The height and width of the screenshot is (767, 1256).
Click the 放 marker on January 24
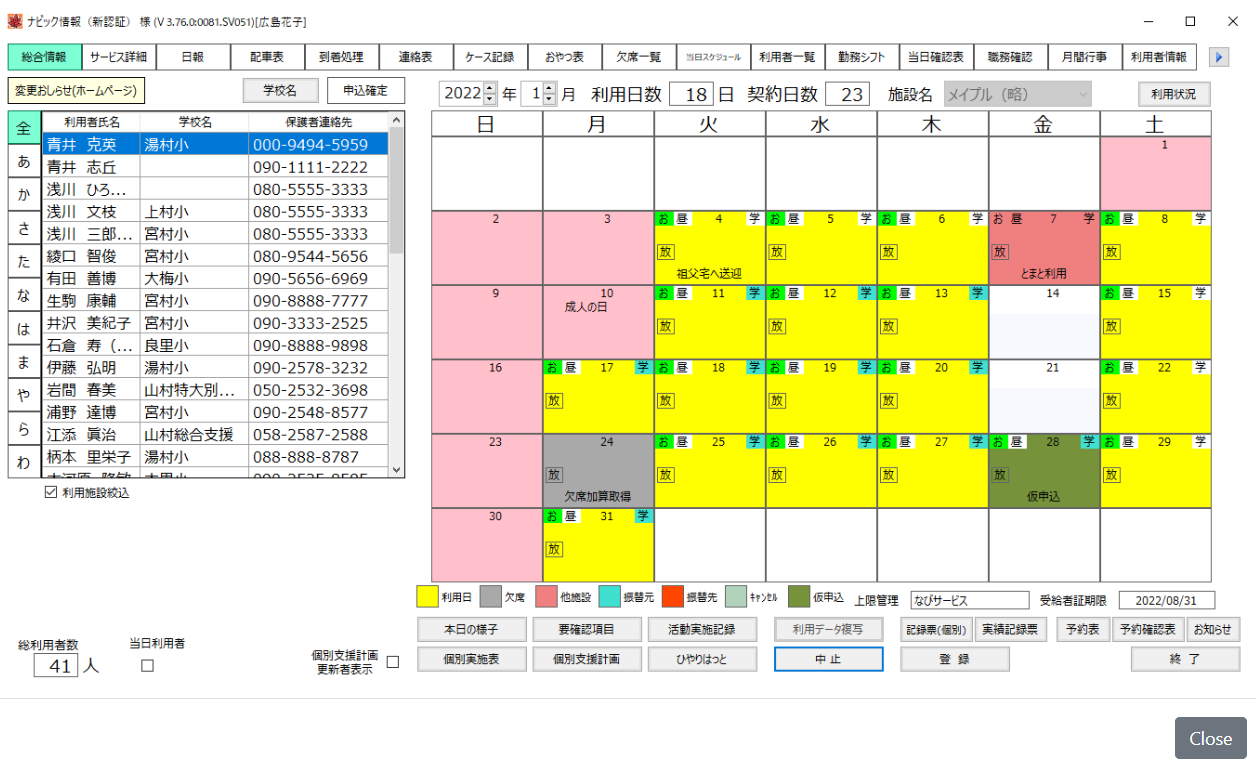pos(553,474)
